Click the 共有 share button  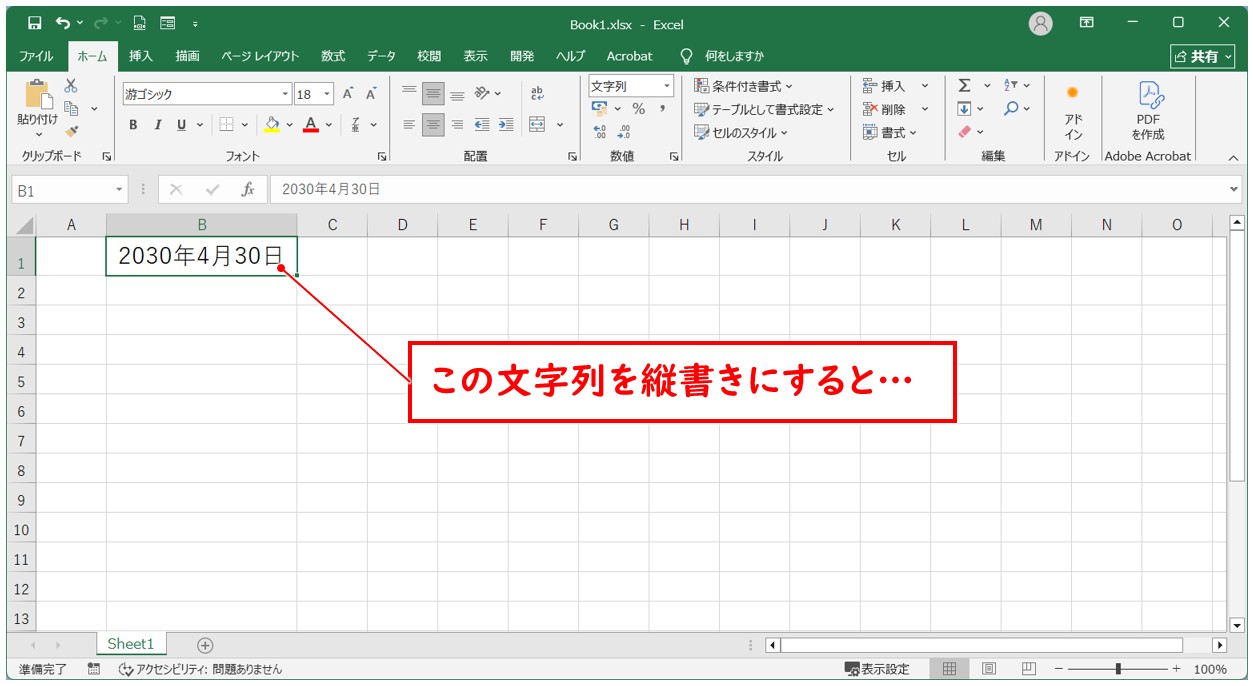1203,56
